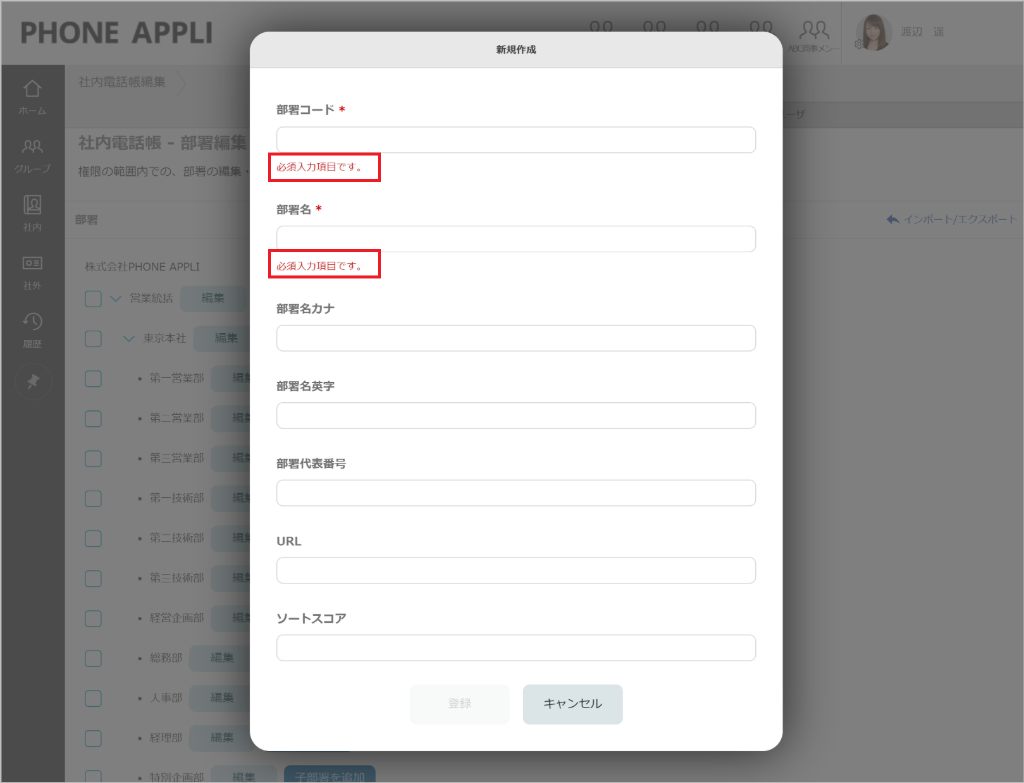Open the Groups icon in sidebar
Image resolution: width=1024 pixels, height=783 pixels.
click(x=32, y=150)
